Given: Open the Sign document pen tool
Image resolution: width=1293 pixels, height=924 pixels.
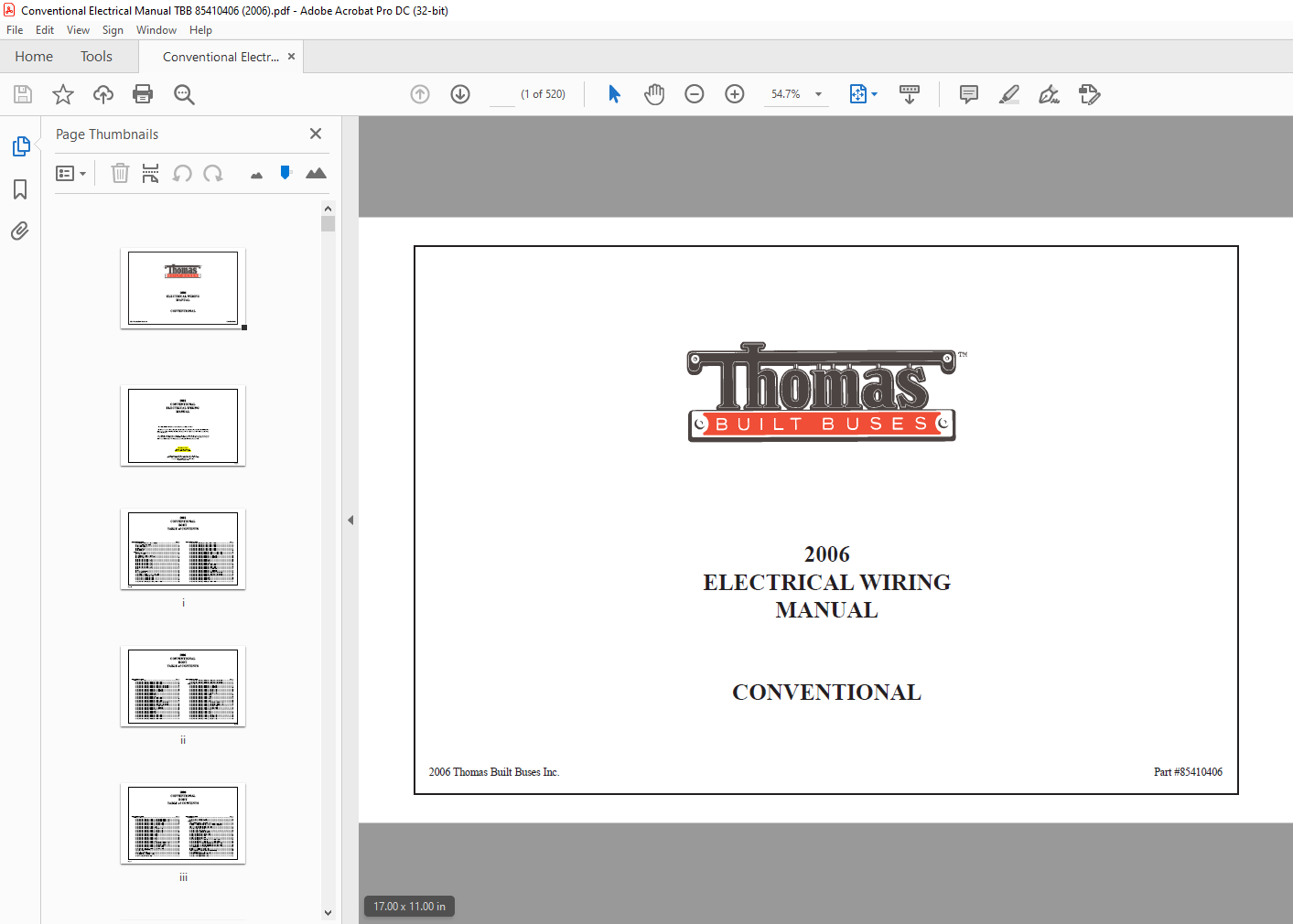Looking at the screenshot, I should (1050, 94).
